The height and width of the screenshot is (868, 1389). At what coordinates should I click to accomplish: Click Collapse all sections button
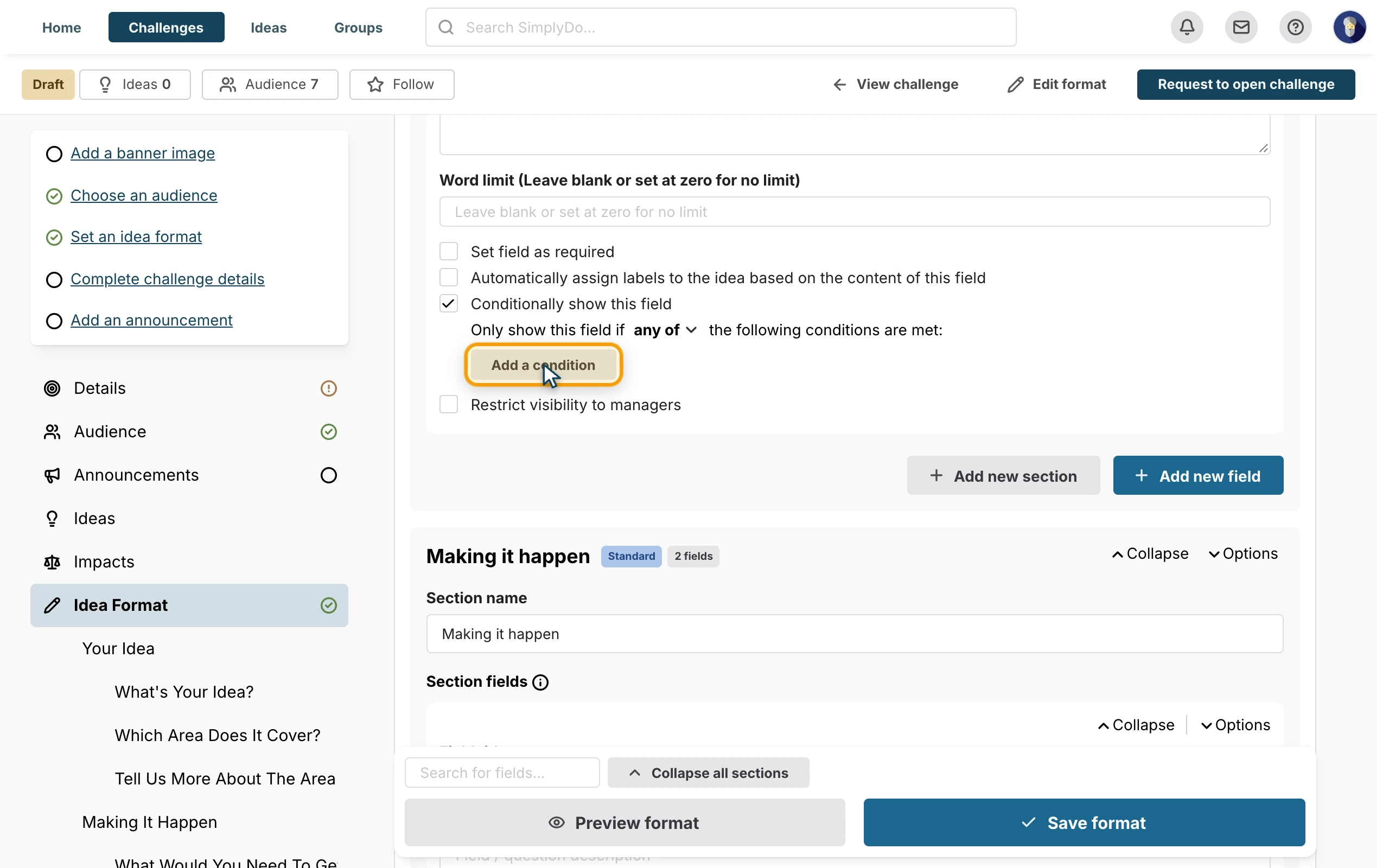pos(708,773)
